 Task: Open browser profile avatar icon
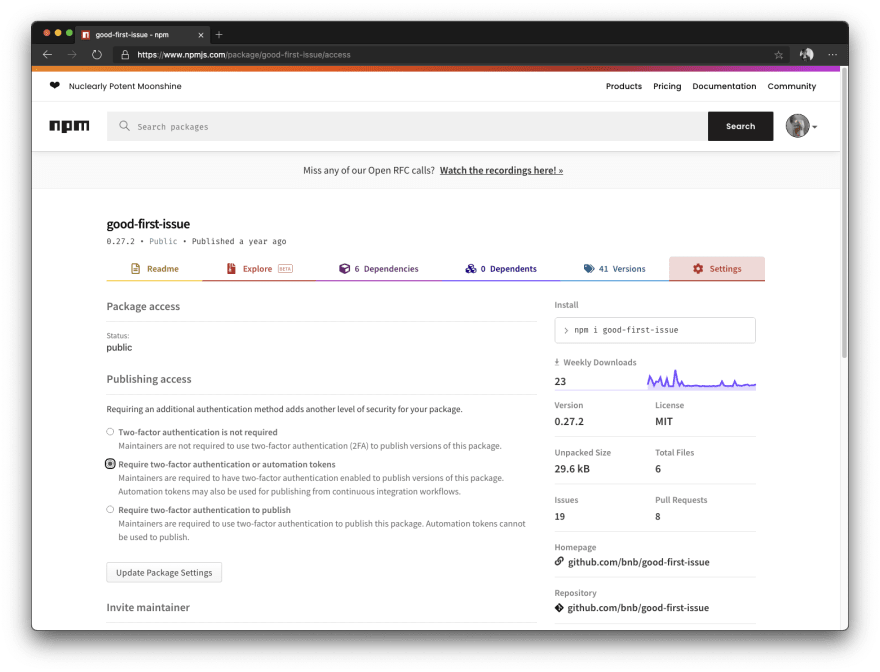[806, 54]
